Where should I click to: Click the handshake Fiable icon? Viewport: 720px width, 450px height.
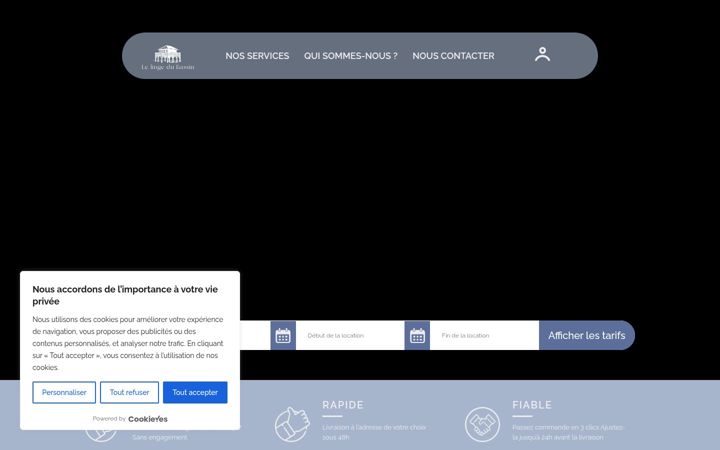pos(482,424)
